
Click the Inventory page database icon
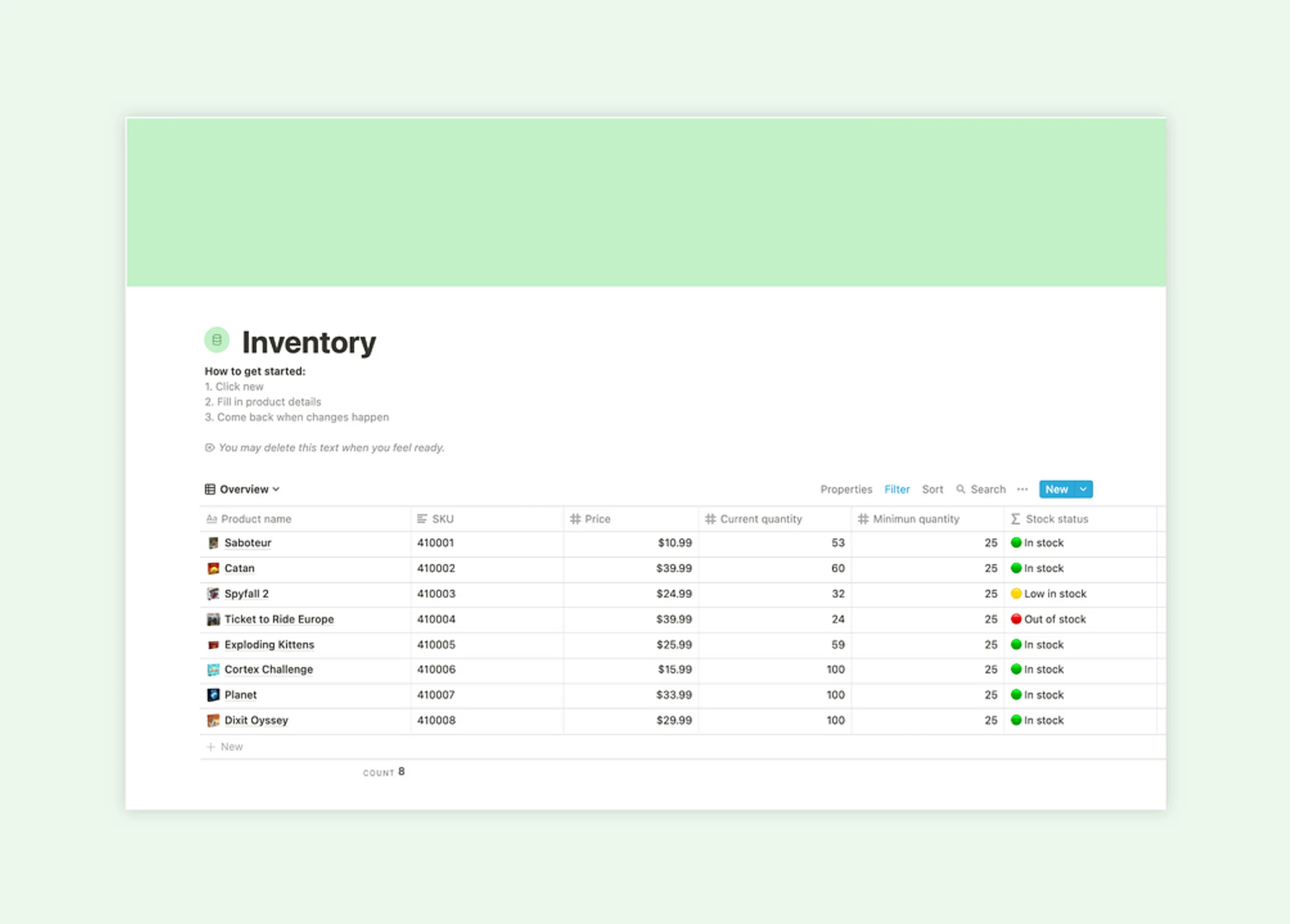coord(217,340)
